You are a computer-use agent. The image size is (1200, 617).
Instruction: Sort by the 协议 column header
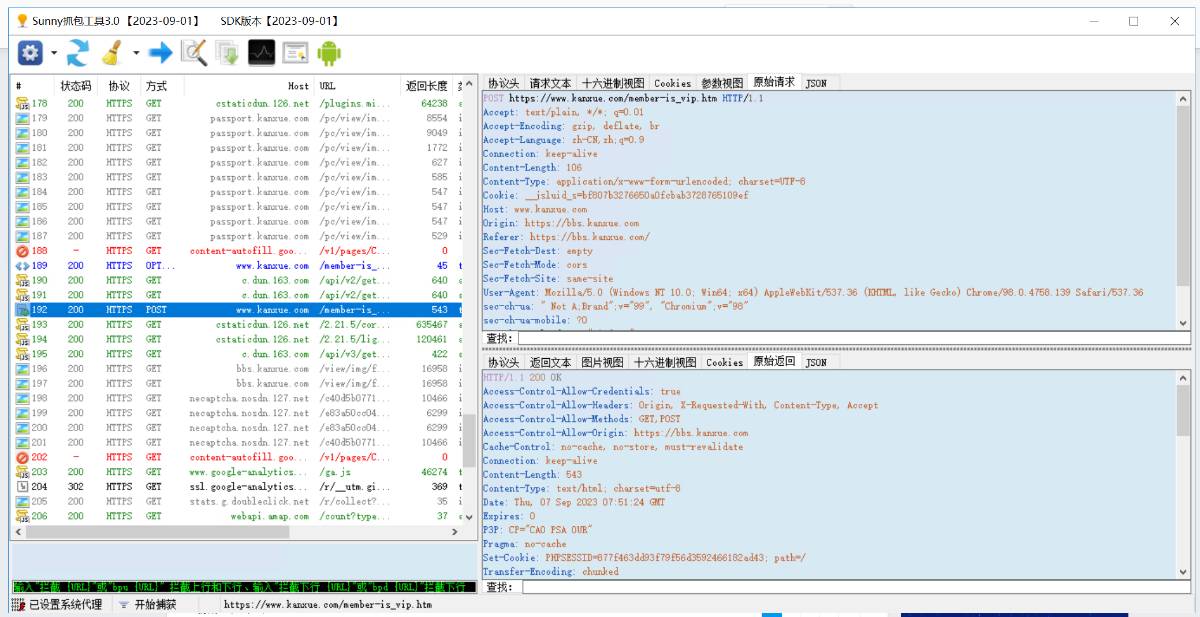tap(120, 86)
